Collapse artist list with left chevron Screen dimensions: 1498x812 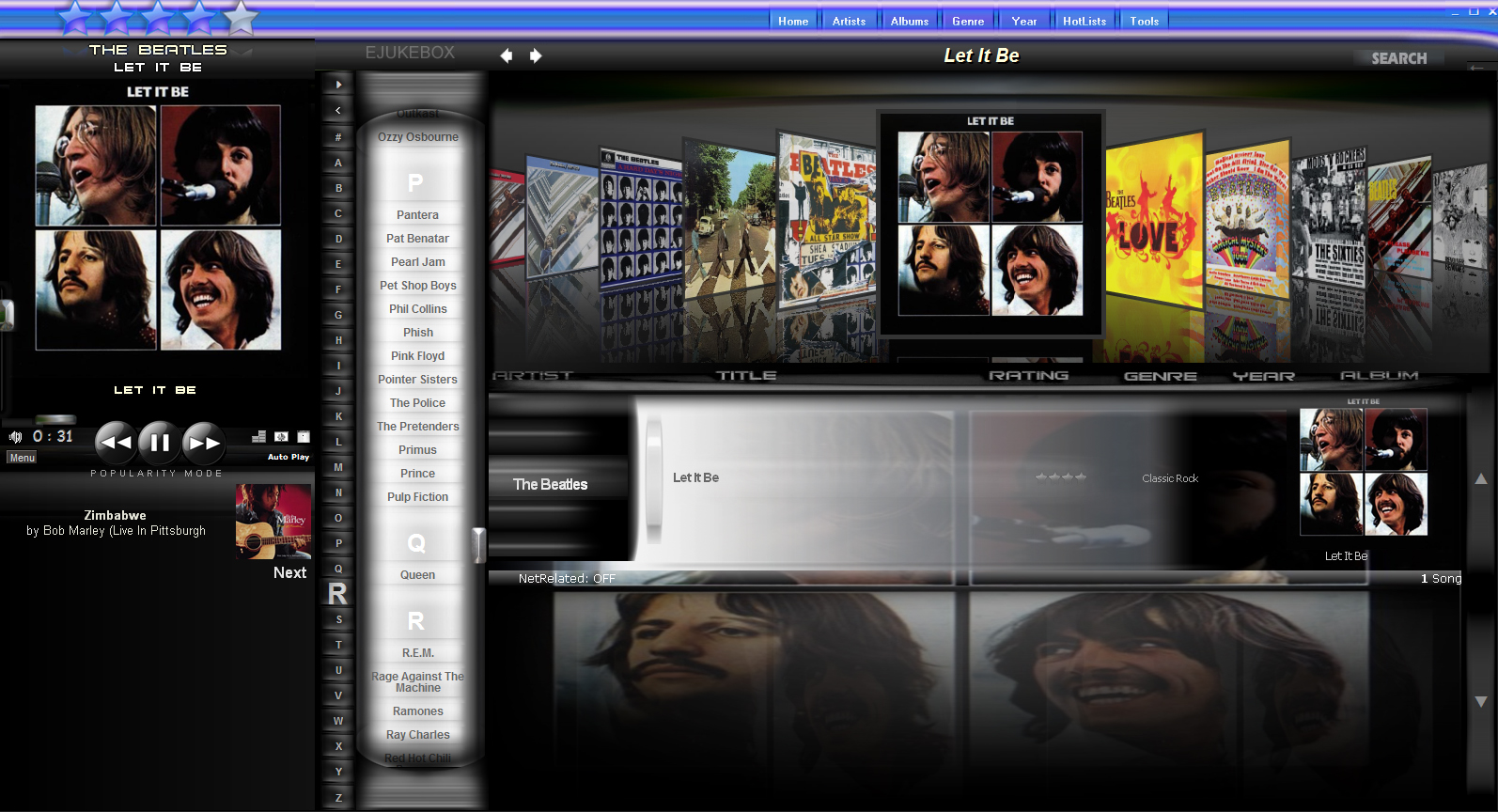pos(338,110)
